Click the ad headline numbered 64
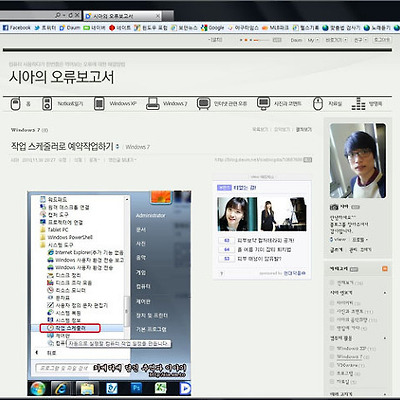The width and height of the screenshot is (400, 400). pyautogui.click(x=264, y=249)
